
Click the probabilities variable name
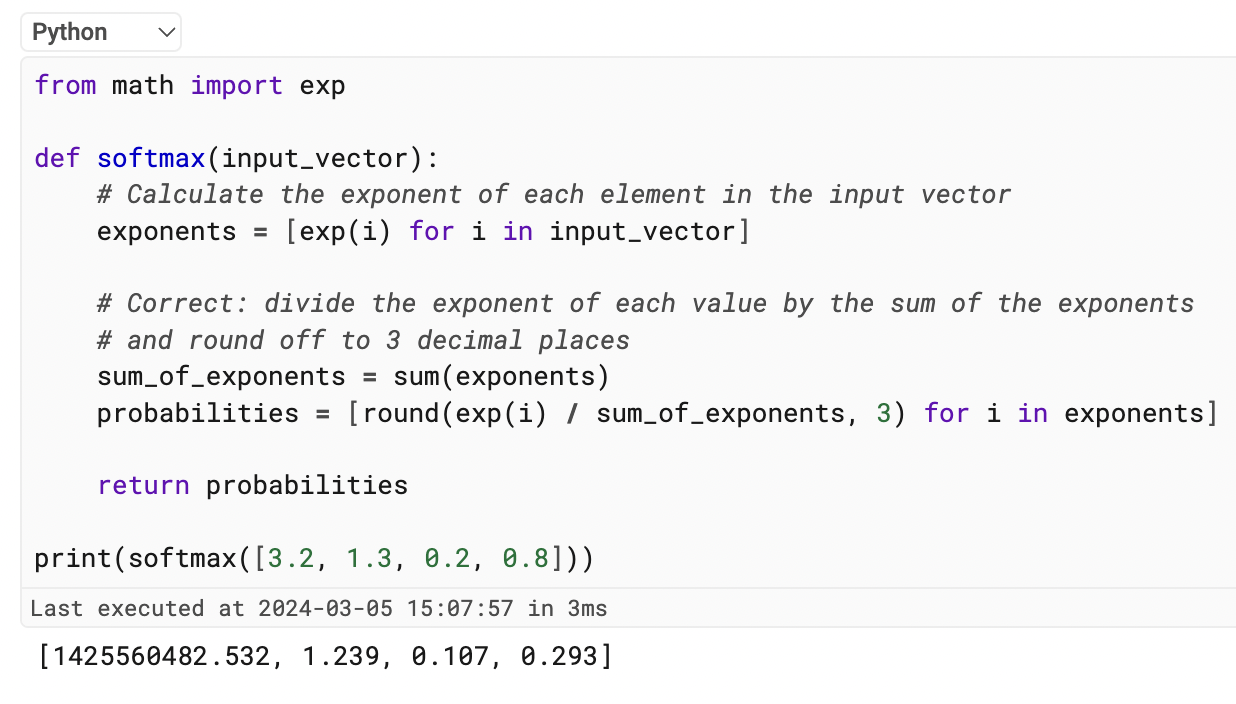(x=196, y=413)
